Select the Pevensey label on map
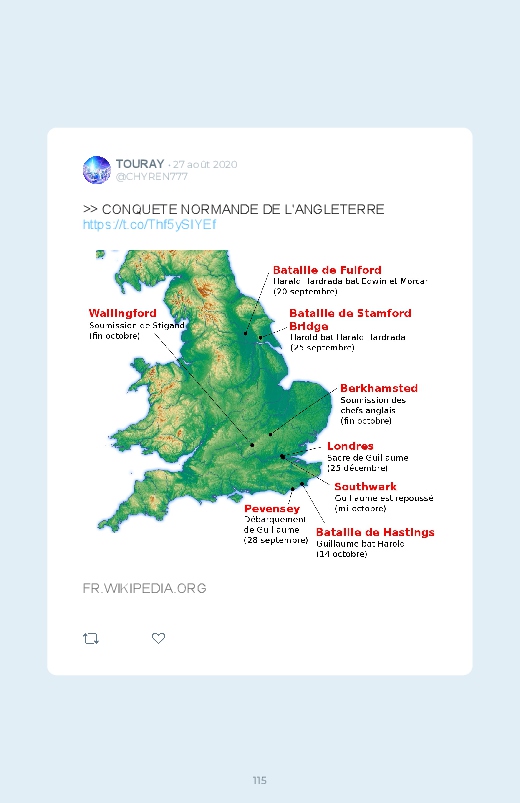This screenshot has height=803, width=520. [272, 509]
